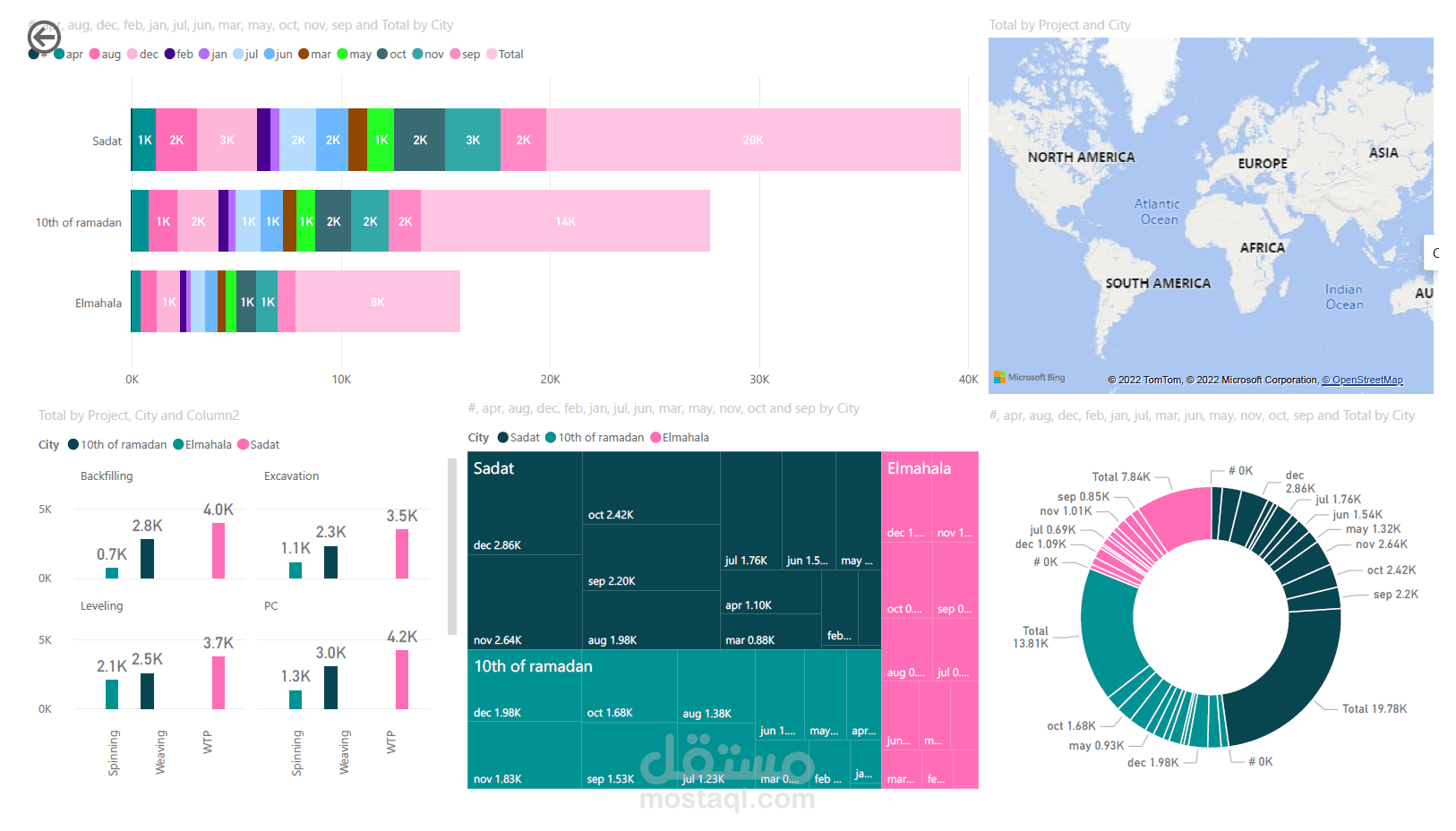Select the jan legend entry
The height and width of the screenshot is (831, 1456).
[213, 54]
